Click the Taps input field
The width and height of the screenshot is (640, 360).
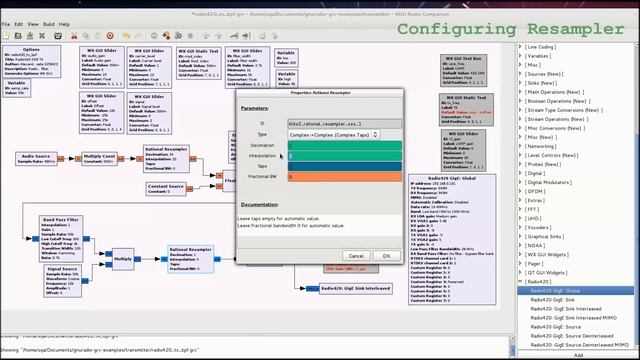pyautogui.click(x=344, y=166)
